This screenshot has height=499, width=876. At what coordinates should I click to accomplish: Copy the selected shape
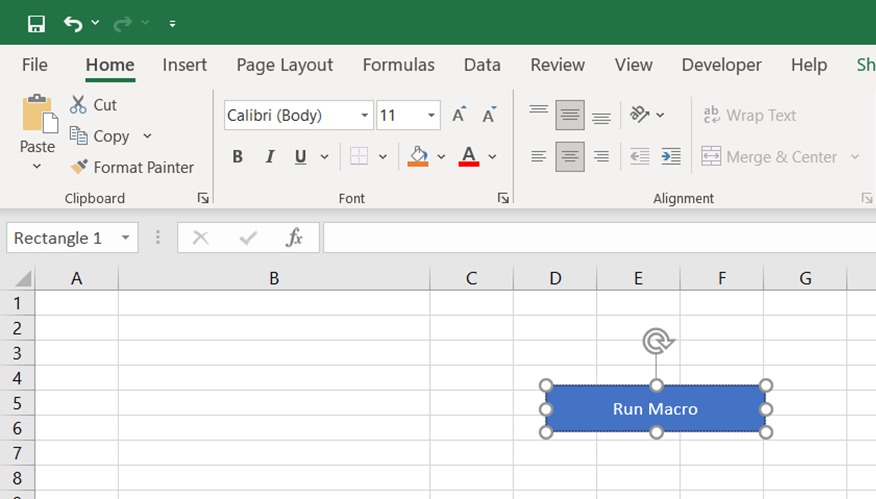99,136
